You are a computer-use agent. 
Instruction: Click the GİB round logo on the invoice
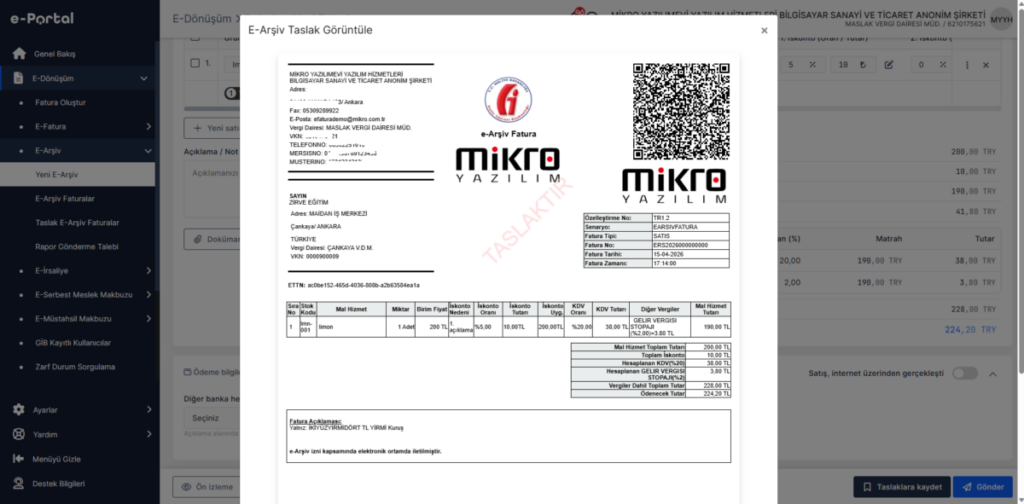point(507,100)
